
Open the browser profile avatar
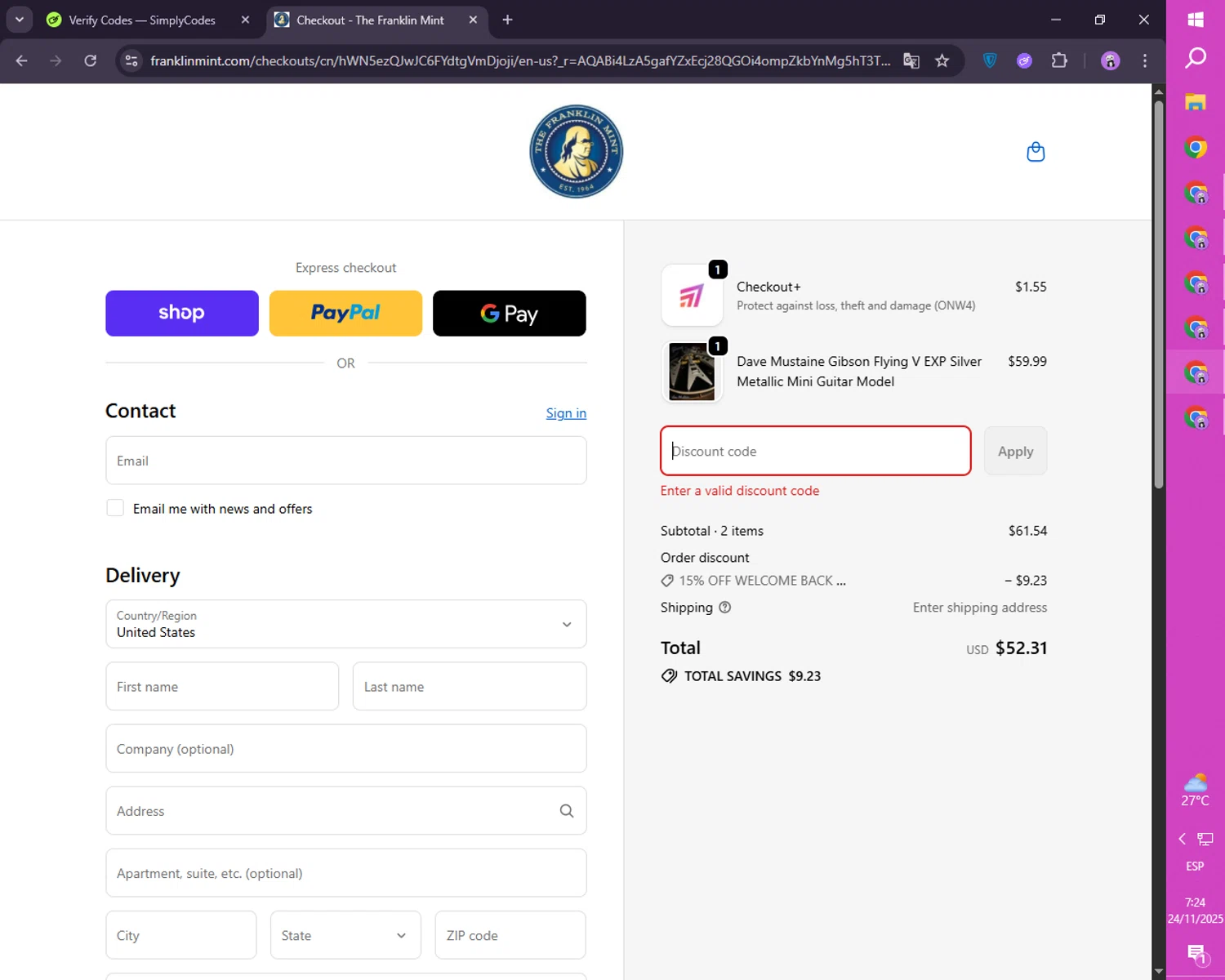1111,60
